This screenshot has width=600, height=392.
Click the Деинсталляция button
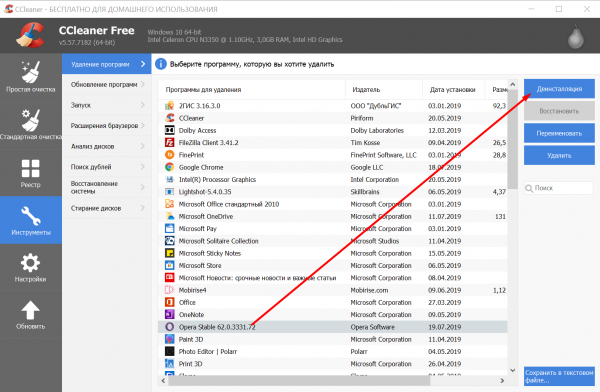[x=559, y=89]
